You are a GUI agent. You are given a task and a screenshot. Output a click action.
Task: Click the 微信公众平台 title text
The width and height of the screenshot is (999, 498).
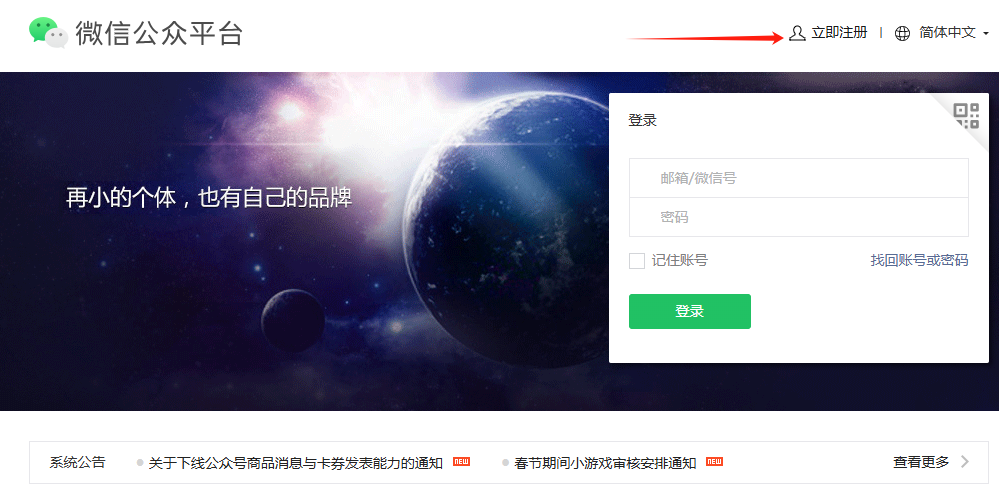159,33
